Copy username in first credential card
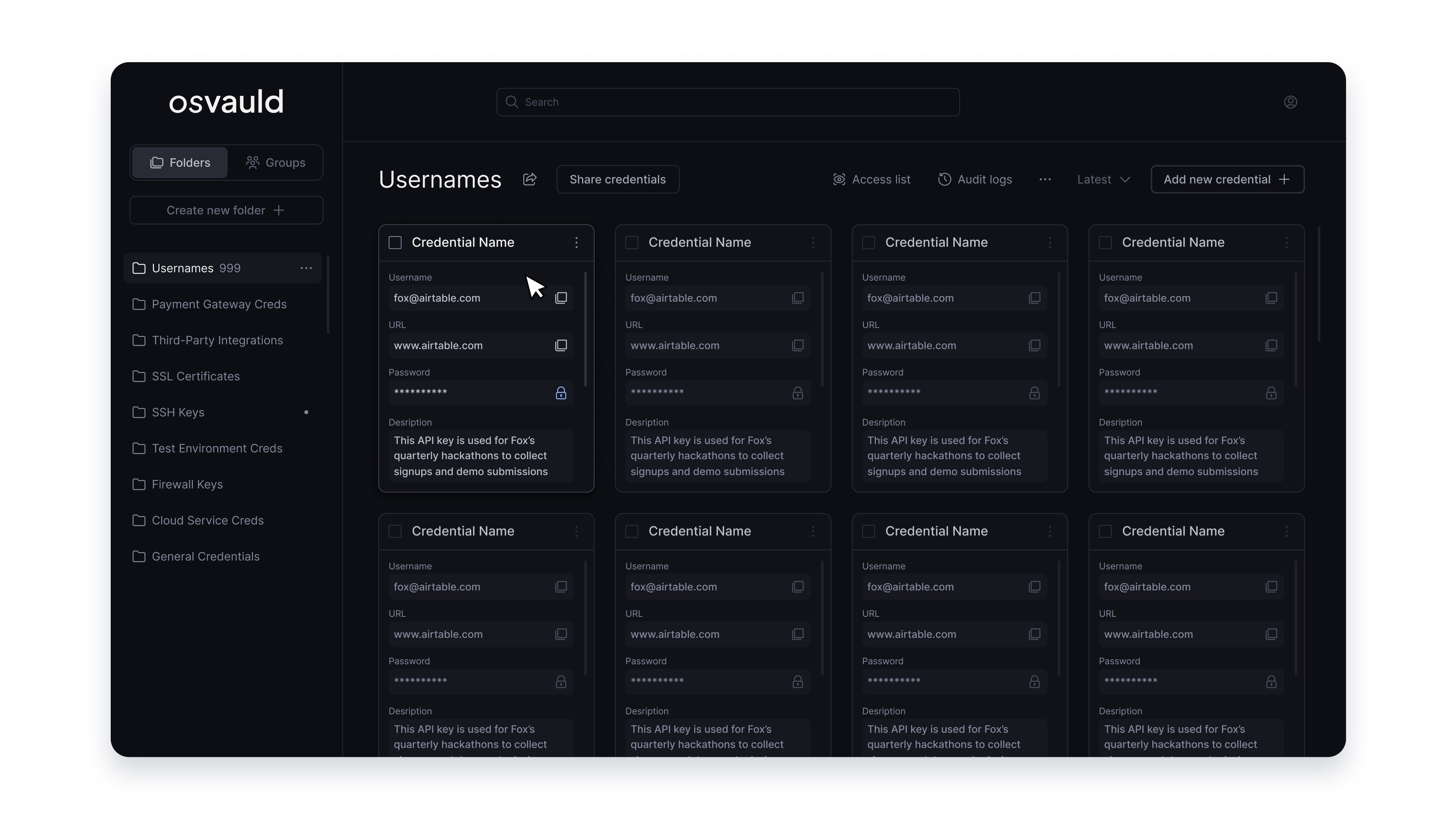This screenshot has height=819, width=1456. (561, 298)
